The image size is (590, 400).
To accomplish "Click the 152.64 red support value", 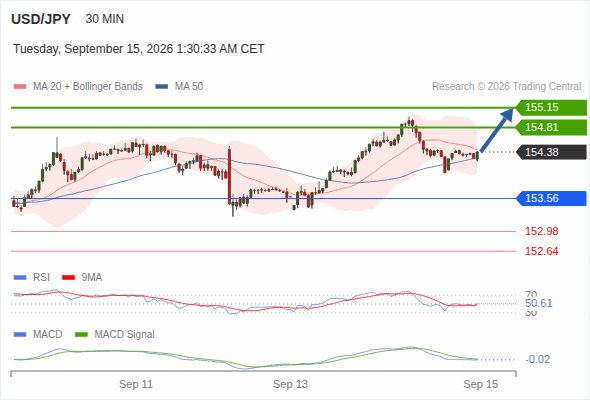I will [541, 251].
